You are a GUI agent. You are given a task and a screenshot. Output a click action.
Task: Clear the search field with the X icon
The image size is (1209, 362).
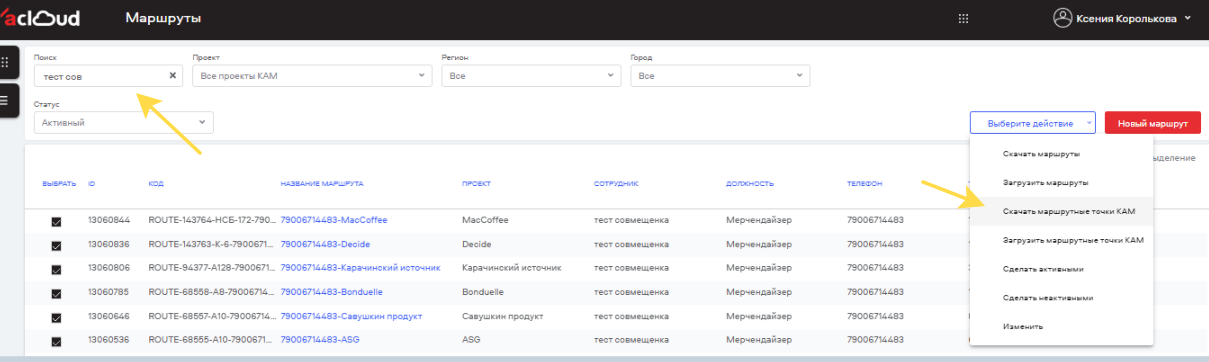click(172, 75)
